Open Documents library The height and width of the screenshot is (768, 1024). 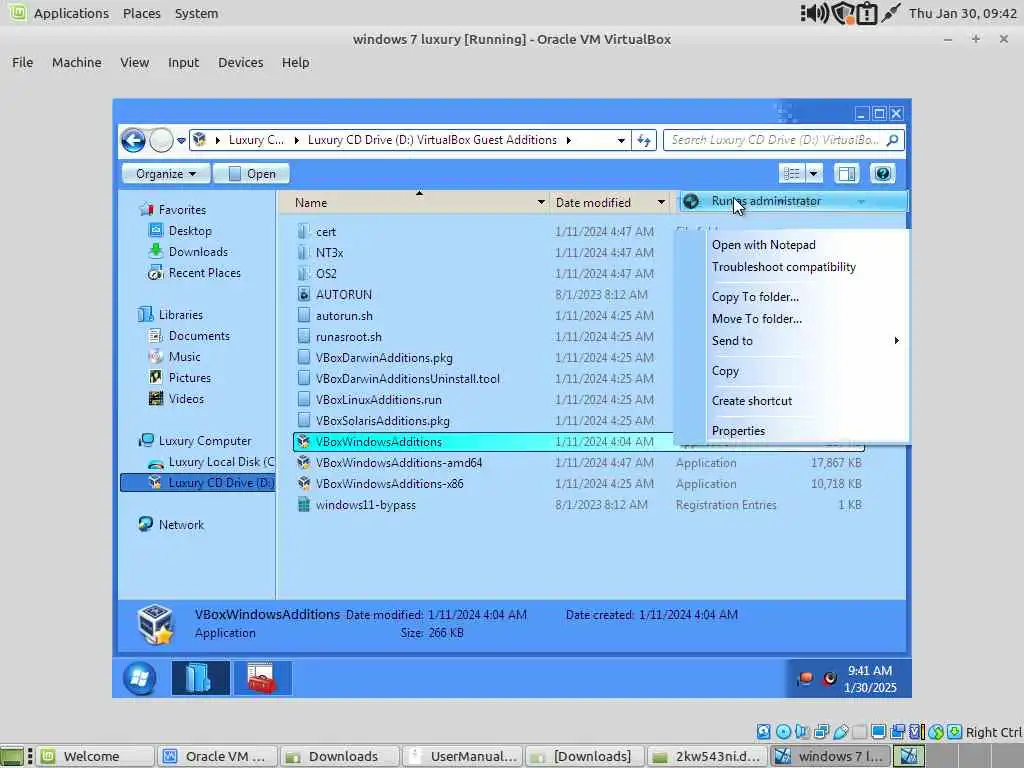pyautogui.click(x=199, y=336)
